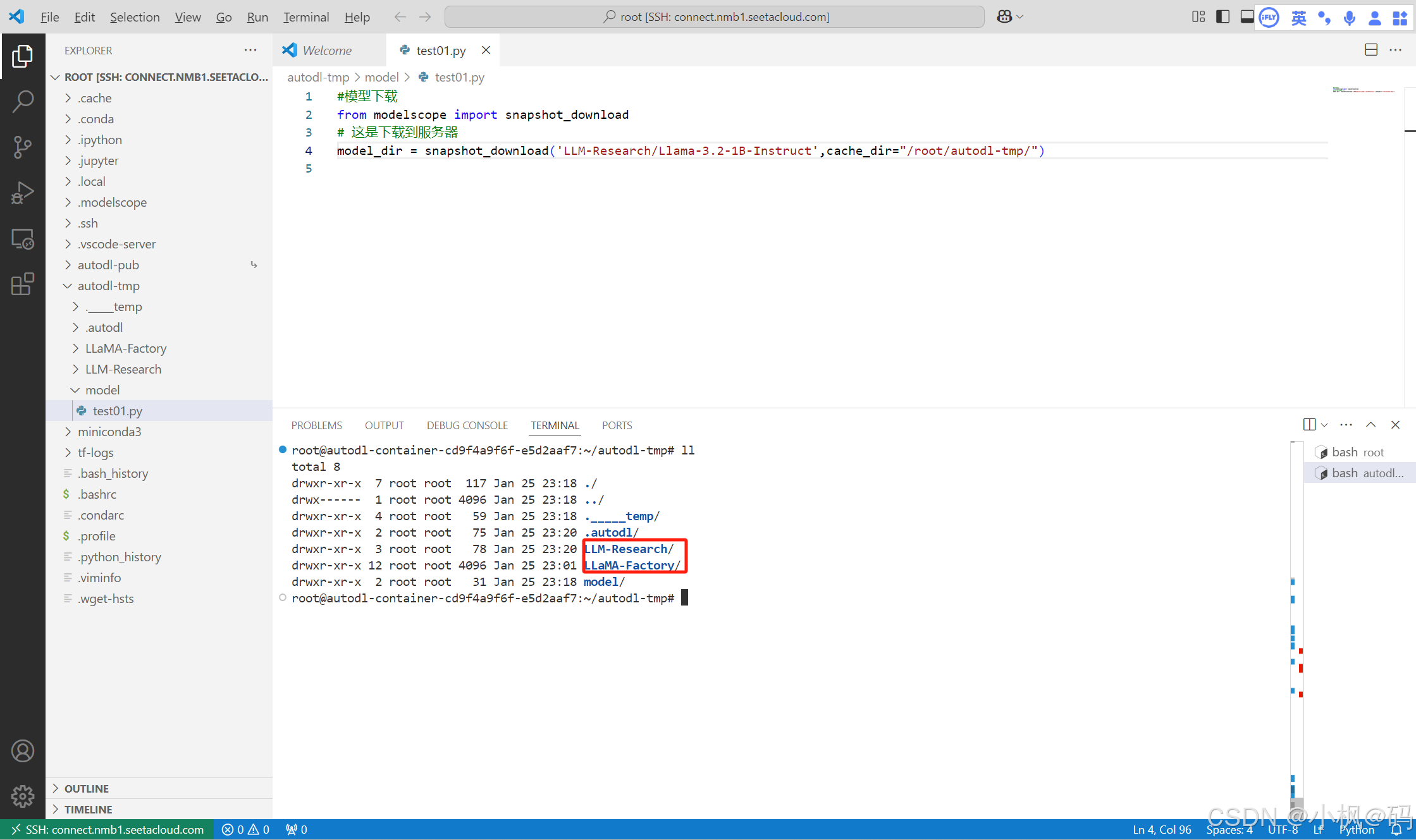Click the editor minimap preview
The height and width of the screenshot is (840, 1416).
[1363, 90]
